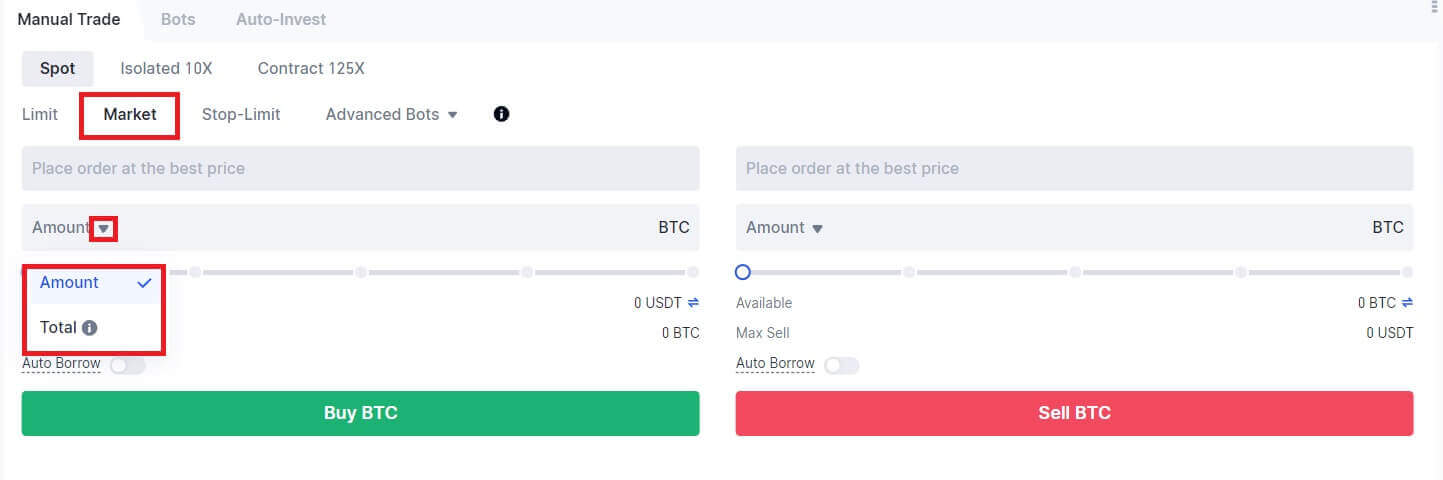Expand the buy-side Amount dropdown arrow
Viewport: 1443px width, 480px height.
[104, 228]
